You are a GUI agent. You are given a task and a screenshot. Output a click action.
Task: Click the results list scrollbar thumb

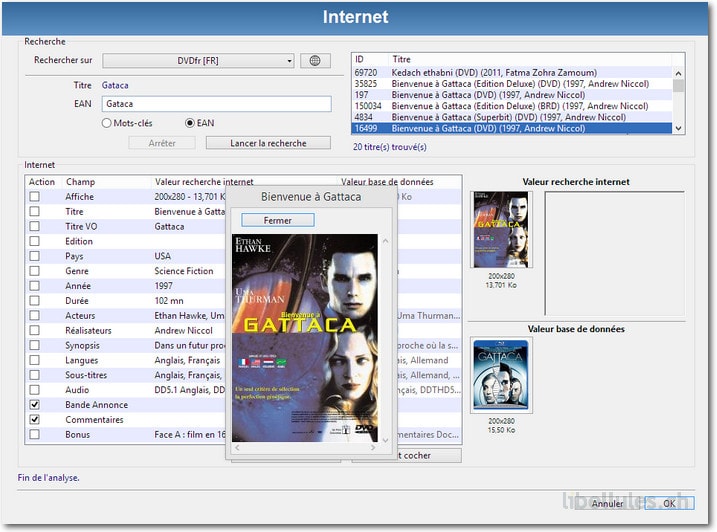coord(679,86)
